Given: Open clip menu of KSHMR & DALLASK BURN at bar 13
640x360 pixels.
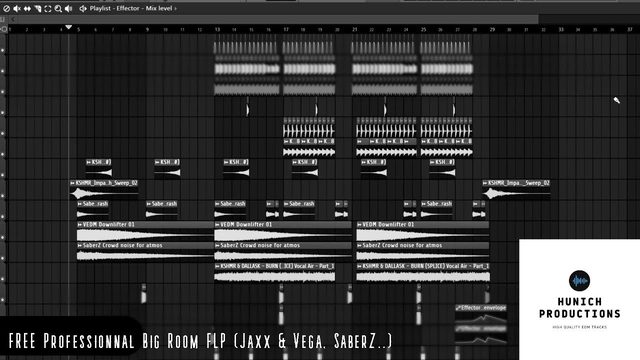Looking at the screenshot, I should 217,266.
